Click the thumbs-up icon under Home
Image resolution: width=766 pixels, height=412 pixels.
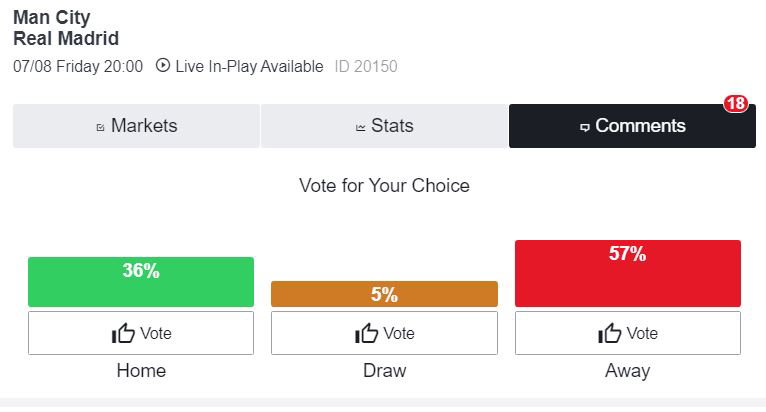pyautogui.click(x=123, y=333)
